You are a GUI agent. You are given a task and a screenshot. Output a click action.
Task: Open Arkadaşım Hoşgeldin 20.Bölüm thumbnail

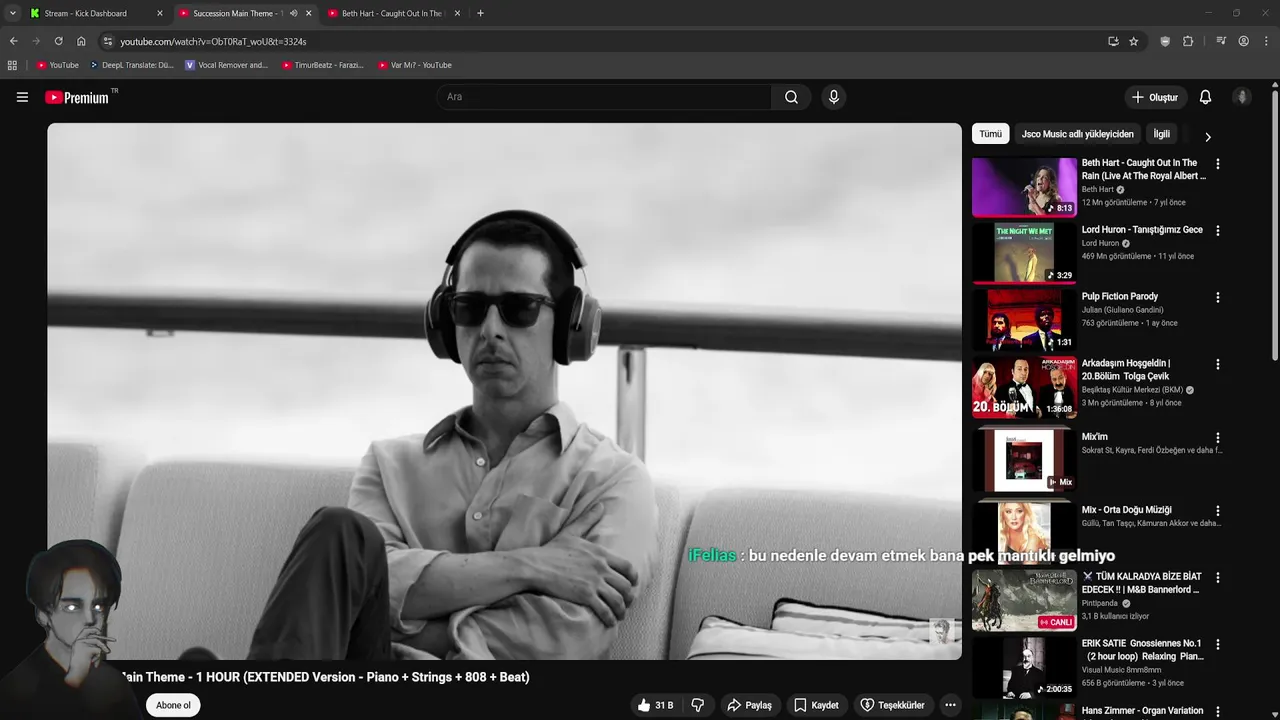[x=1024, y=387]
